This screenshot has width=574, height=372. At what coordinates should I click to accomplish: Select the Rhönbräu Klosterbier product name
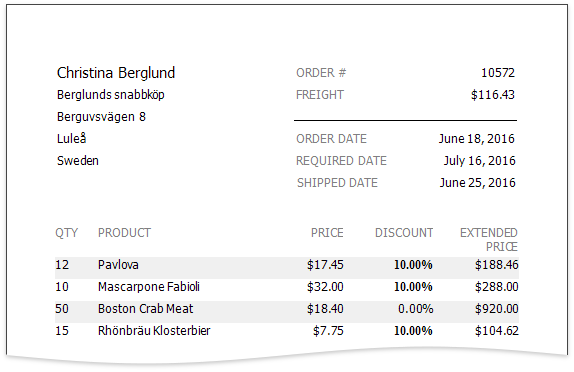click(x=154, y=331)
